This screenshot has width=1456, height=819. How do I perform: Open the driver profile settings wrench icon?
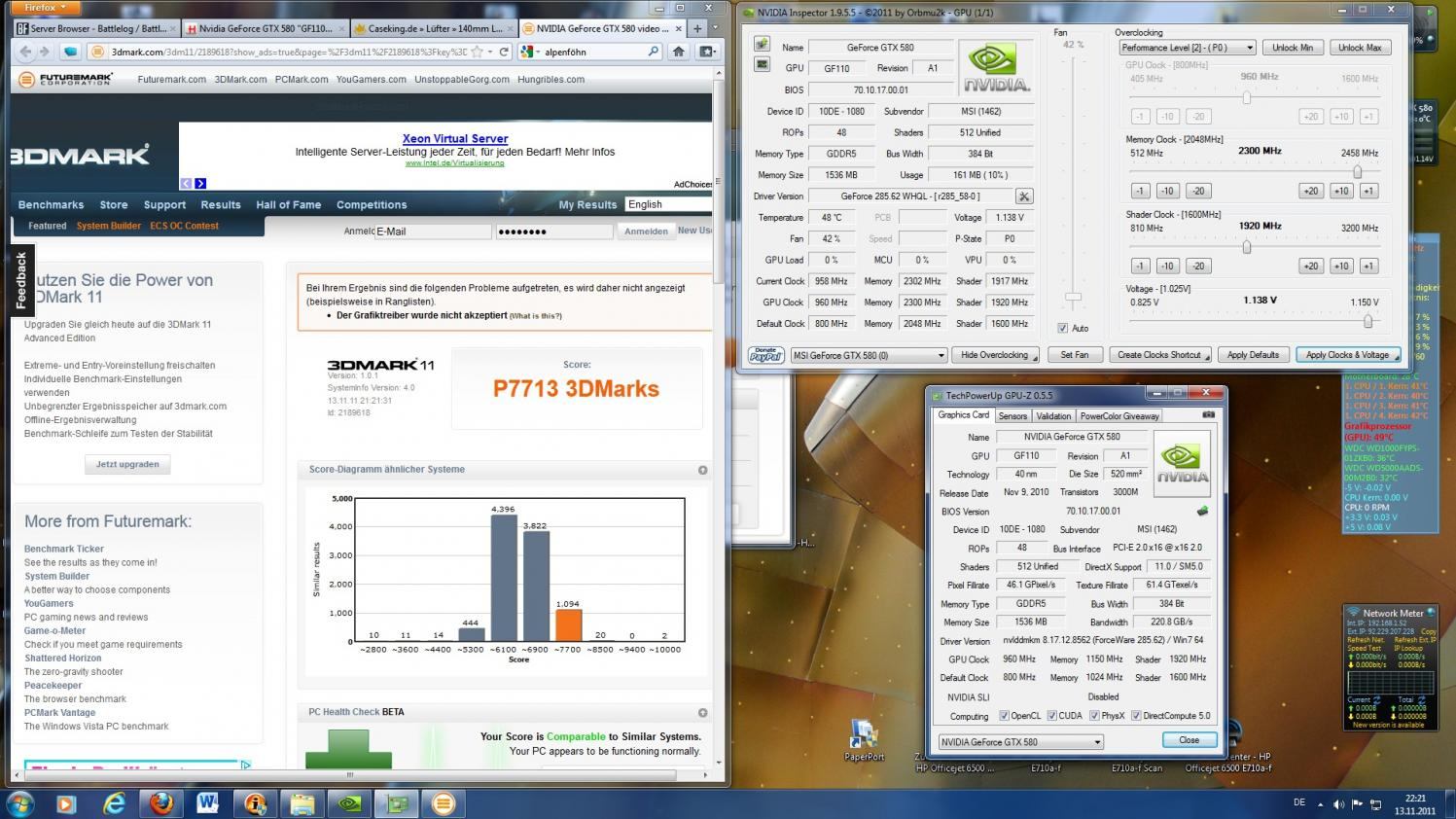coord(1024,196)
